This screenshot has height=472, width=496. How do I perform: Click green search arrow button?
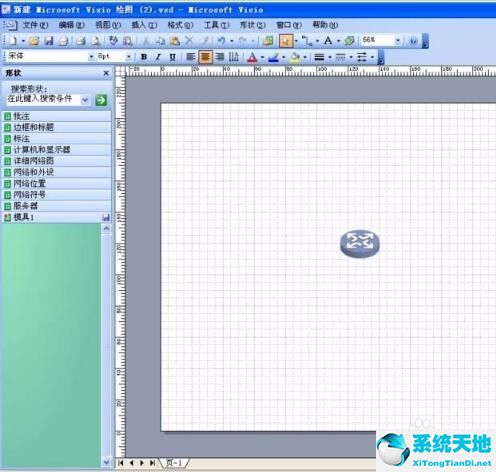point(101,100)
